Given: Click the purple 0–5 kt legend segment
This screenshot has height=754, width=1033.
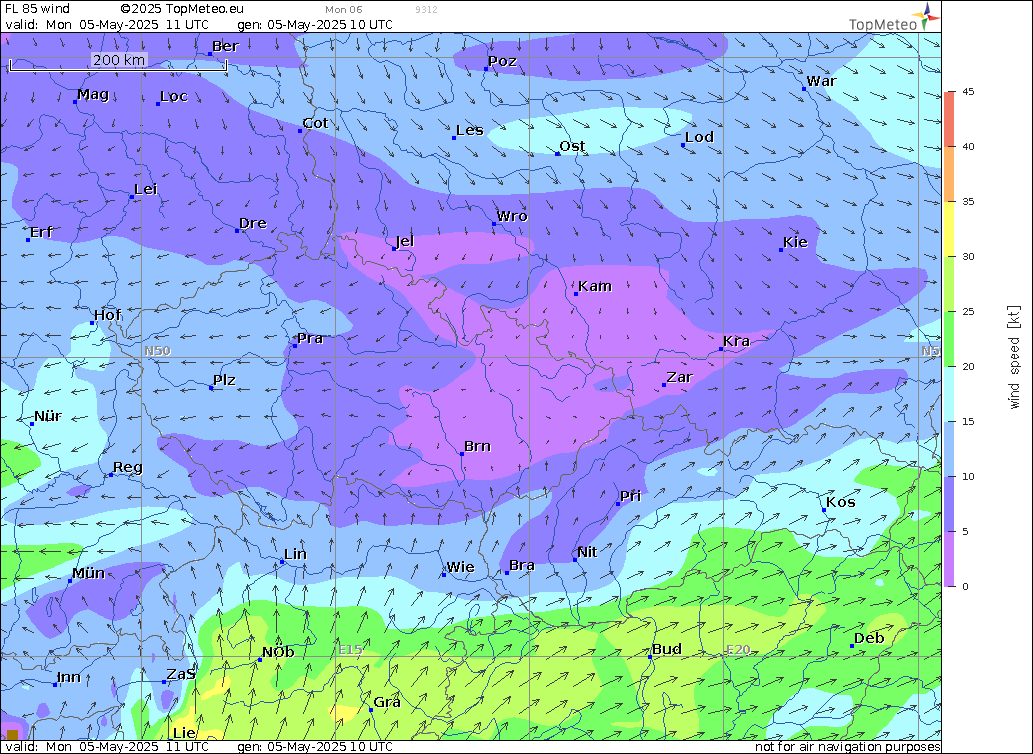Looking at the screenshot, I should [x=949, y=558].
